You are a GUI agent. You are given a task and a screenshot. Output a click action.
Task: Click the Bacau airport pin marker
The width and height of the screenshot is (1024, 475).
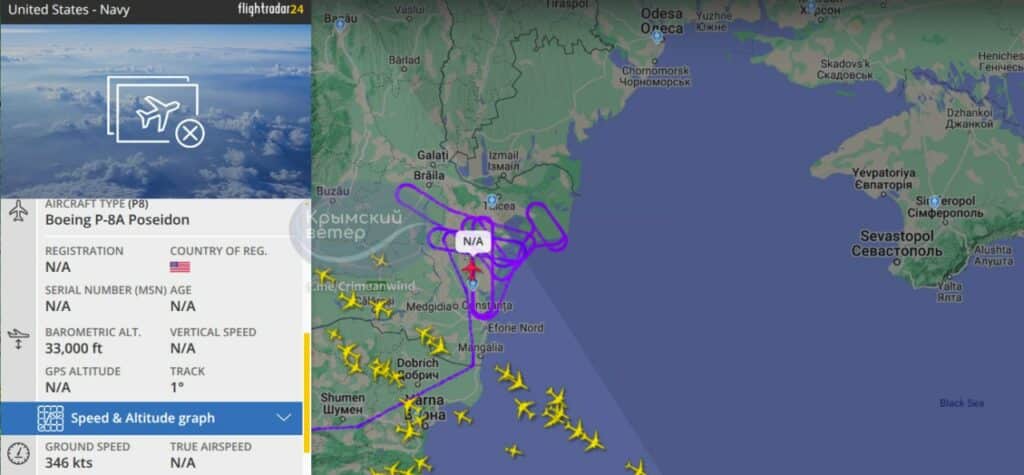[x=340, y=25]
